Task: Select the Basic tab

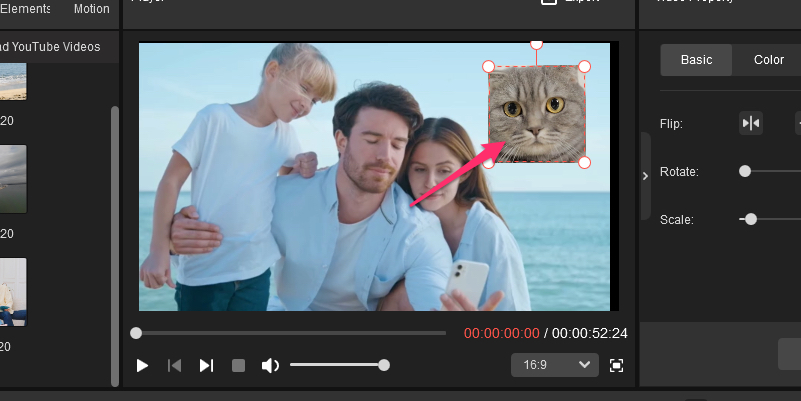Action: pos(696,60)
